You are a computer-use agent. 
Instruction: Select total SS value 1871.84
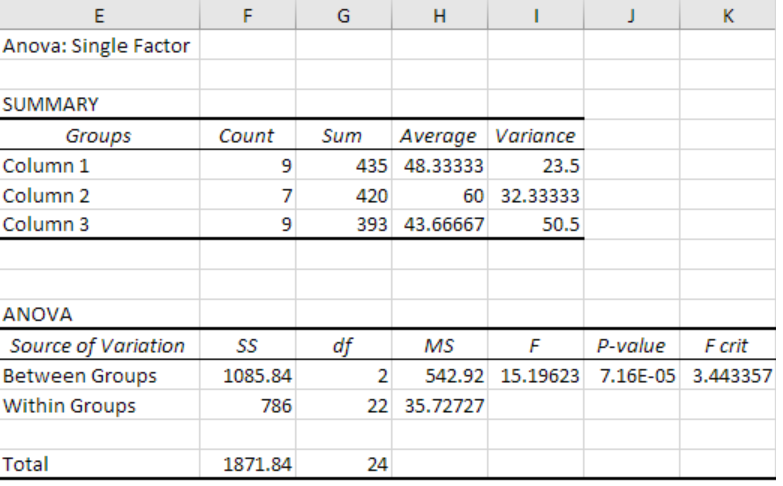[248, 464]
